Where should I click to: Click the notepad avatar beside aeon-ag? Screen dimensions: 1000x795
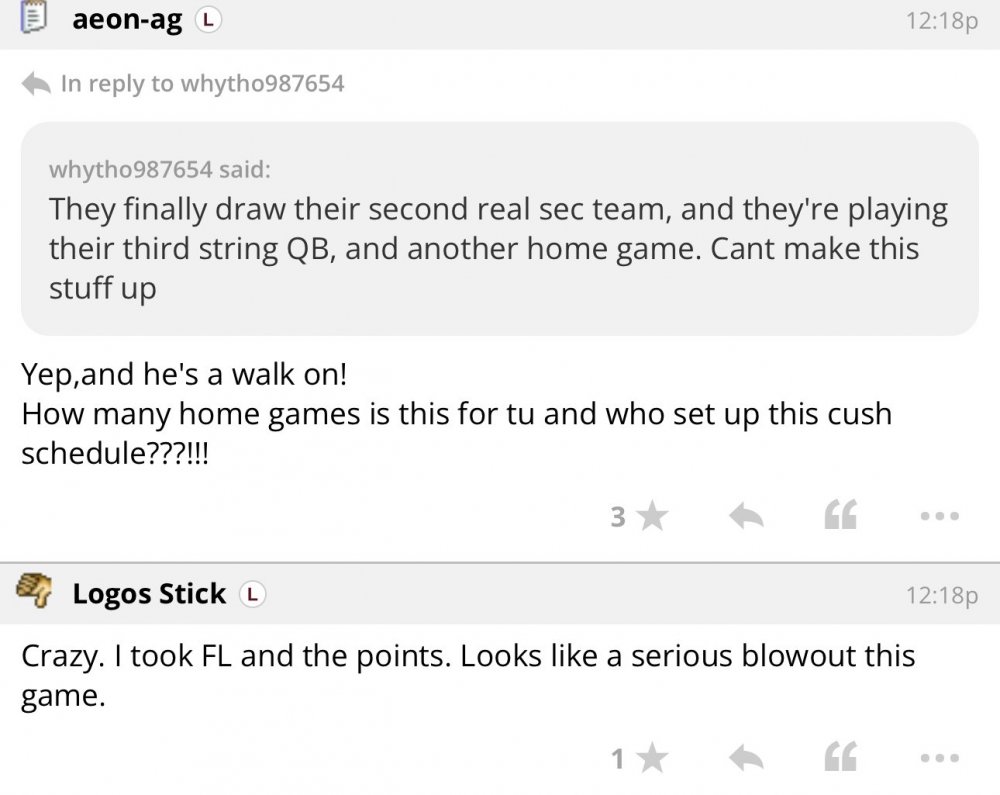point(36,19)
